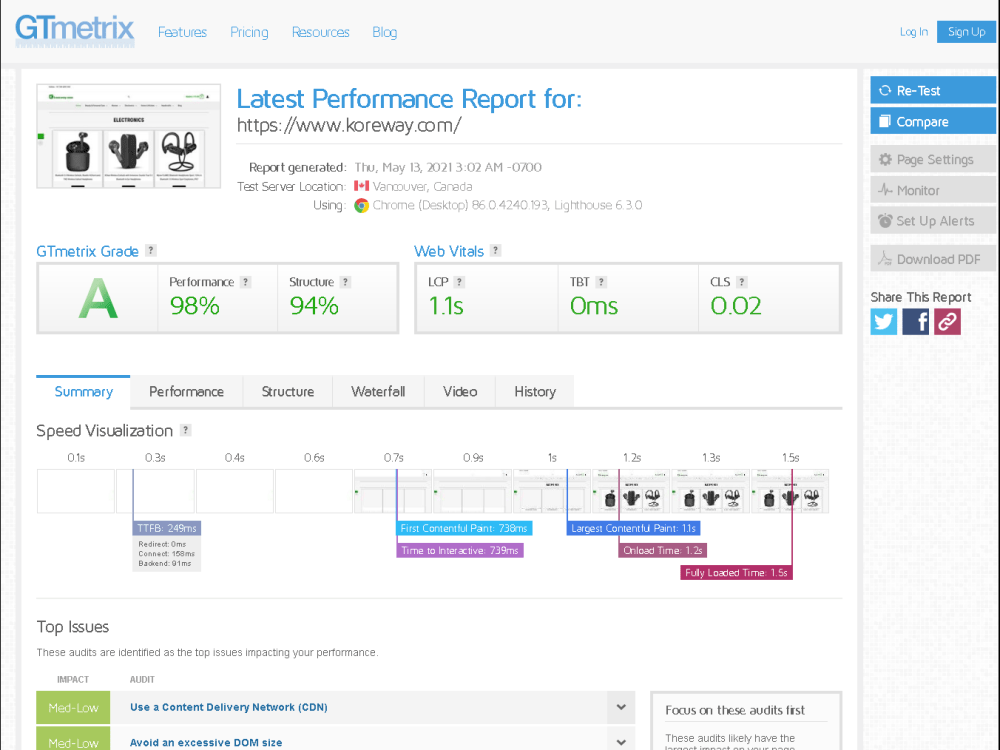The image size is (1000, 750).
Task: Click Set Up Alerts
Action: [x=933, y=221]
